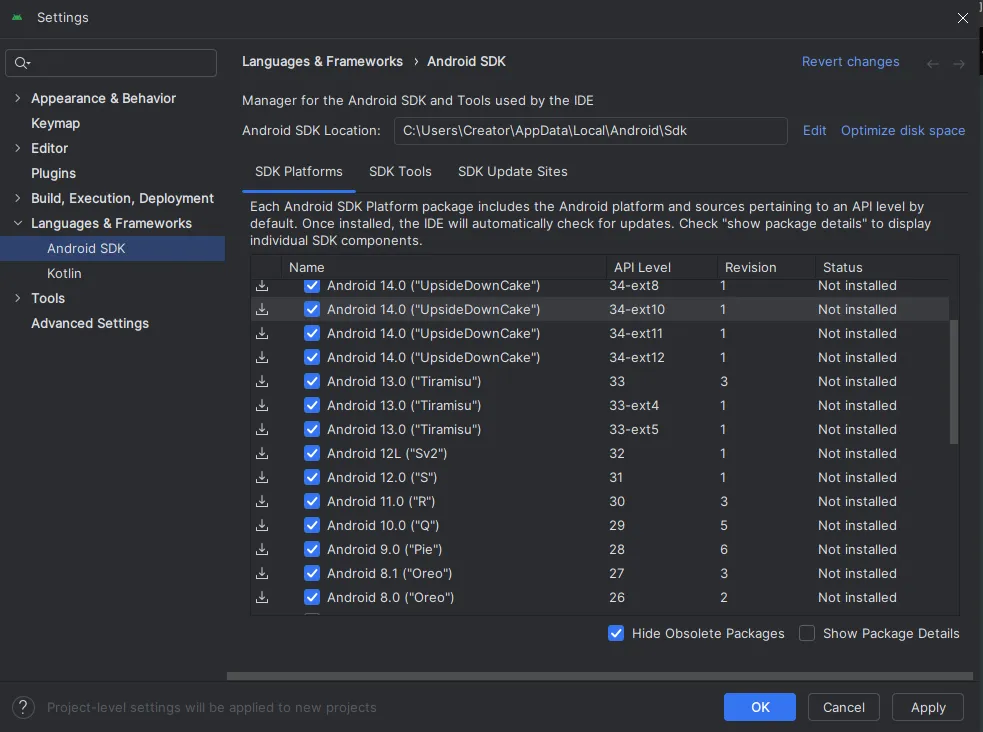Select the Android 10.0 ("Q") row name
Image resolution: width=983 pixels, height=732 pixels.
383,526
